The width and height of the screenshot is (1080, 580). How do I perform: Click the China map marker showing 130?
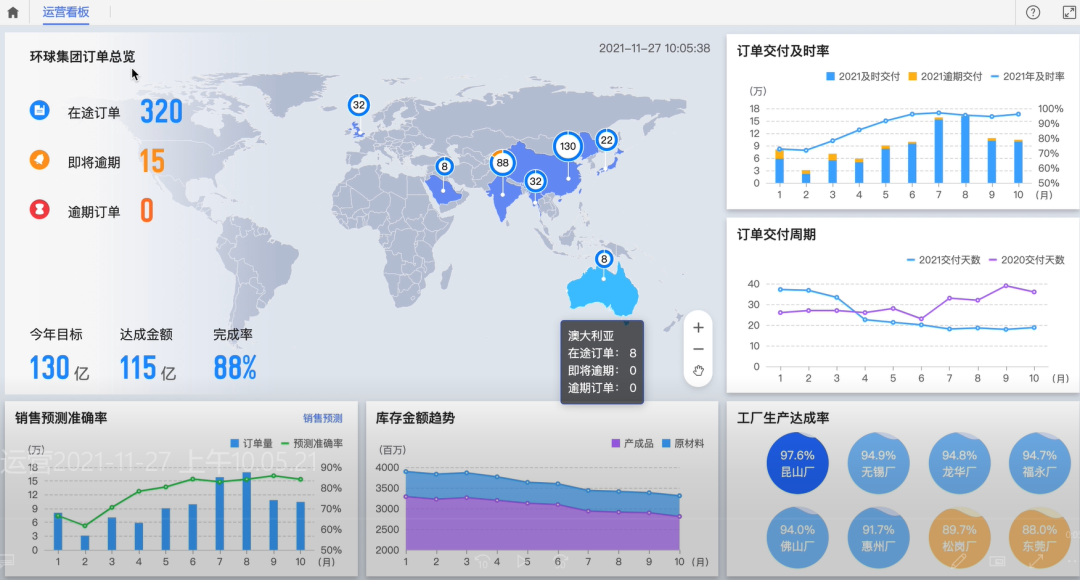tap(568, 146)
